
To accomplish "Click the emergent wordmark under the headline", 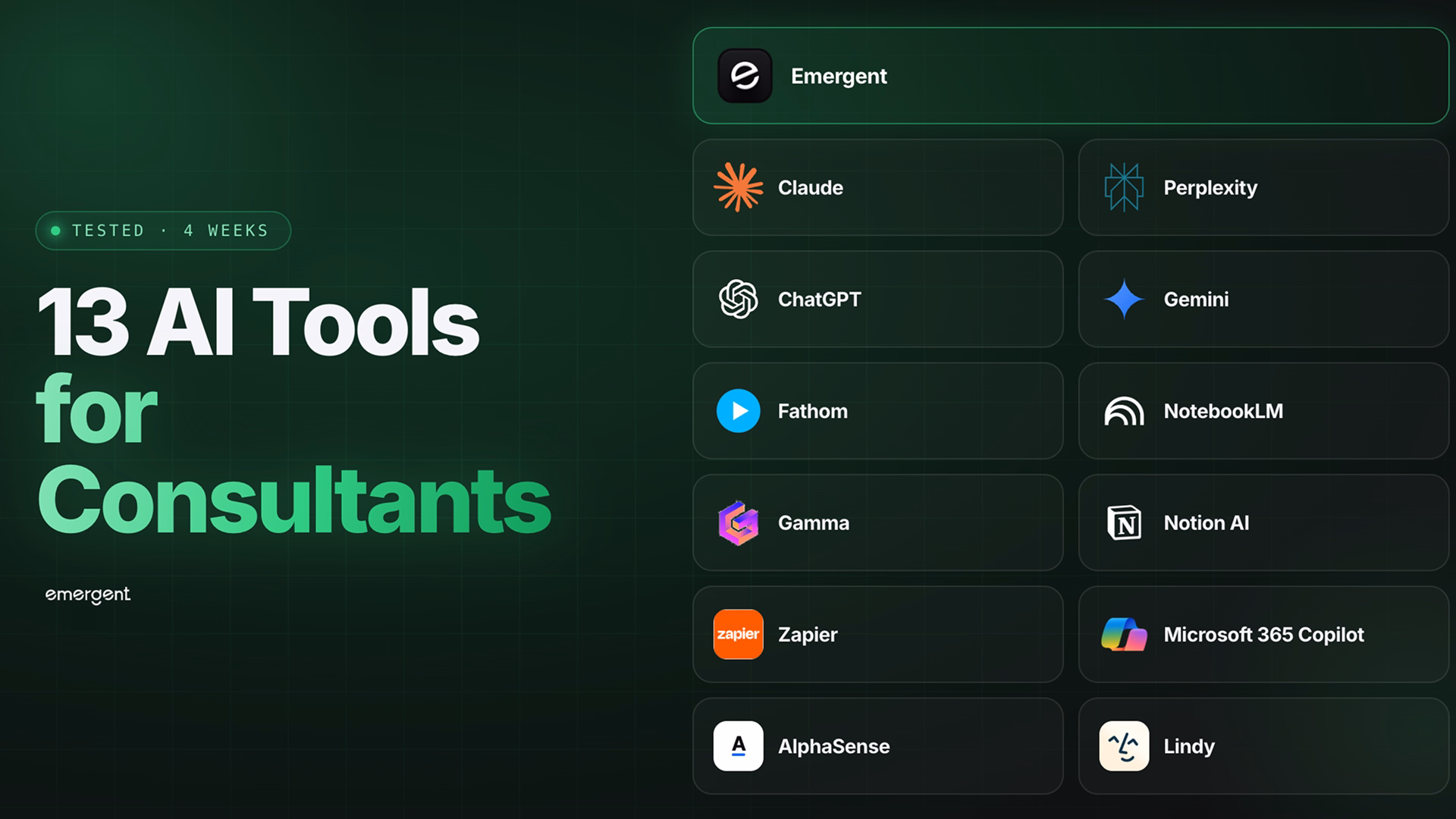I will pyautogui.click(x=88, y=595).
